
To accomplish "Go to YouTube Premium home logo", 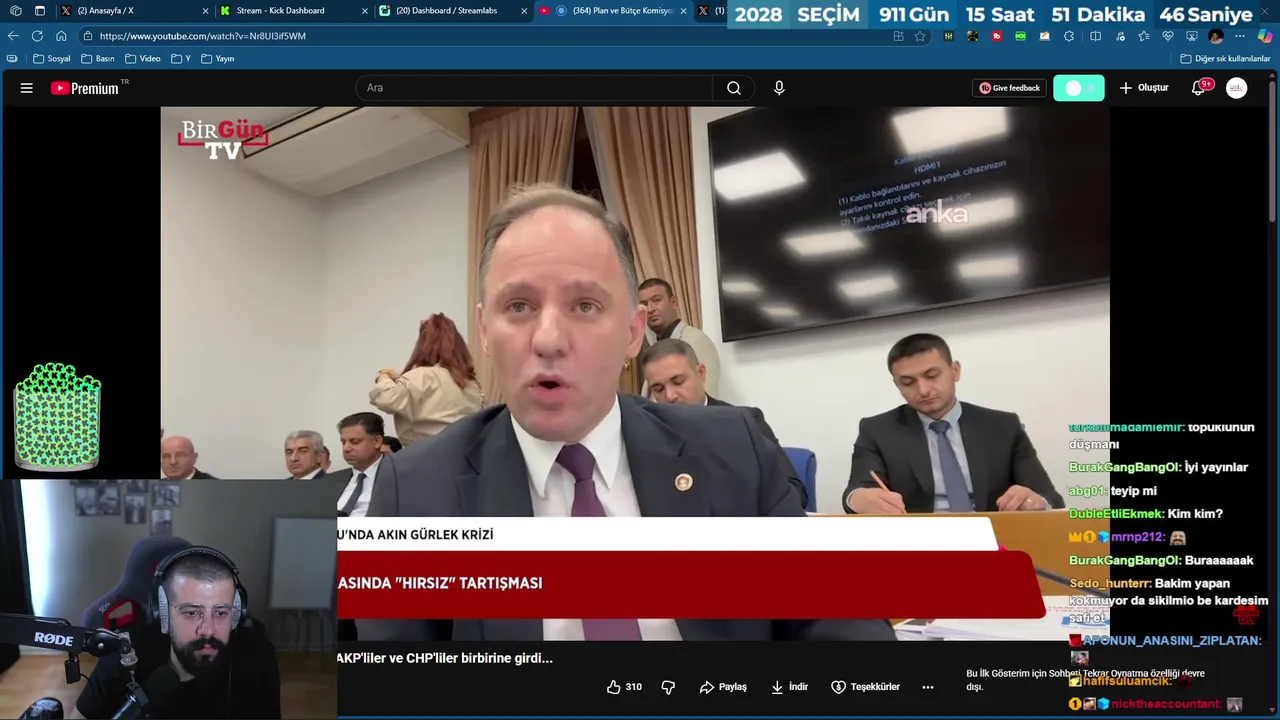I will 85,88.
